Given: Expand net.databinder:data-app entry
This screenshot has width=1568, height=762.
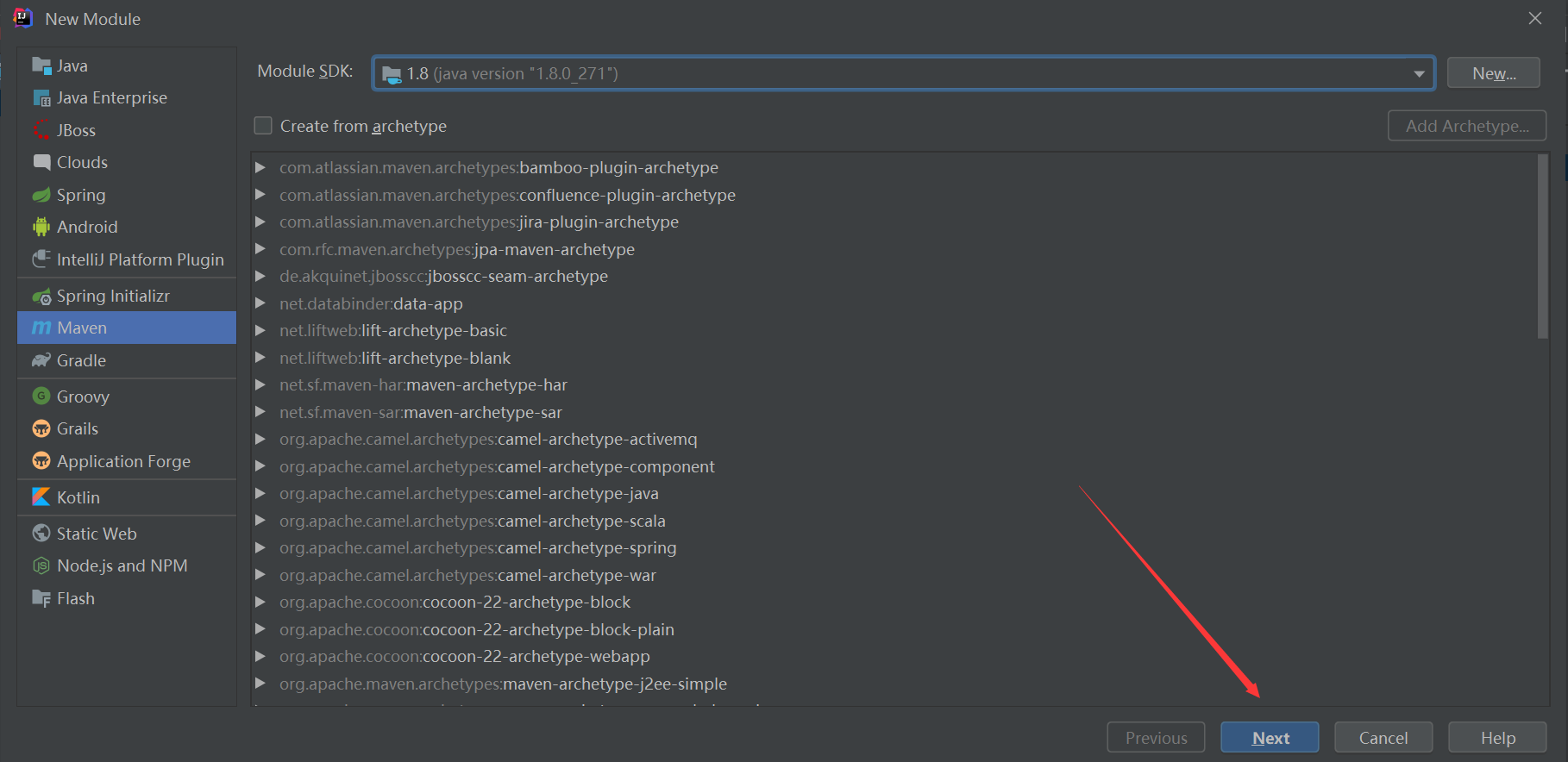Looking at the screenshot, I should 260,303.
